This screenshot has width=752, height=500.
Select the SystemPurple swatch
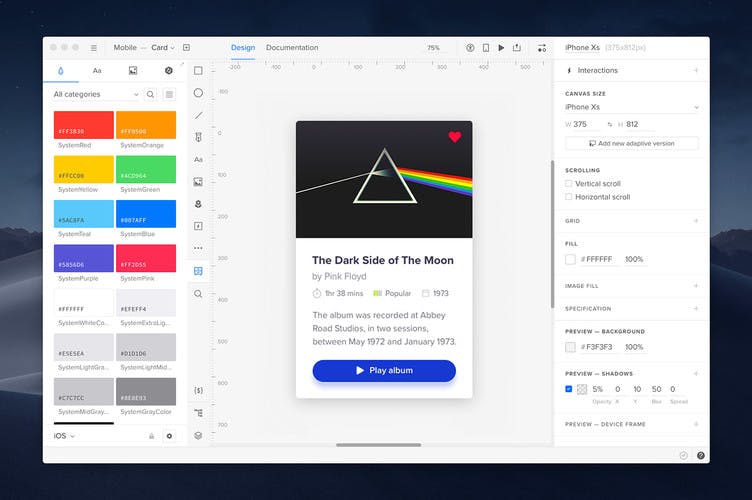click(83, 258)
